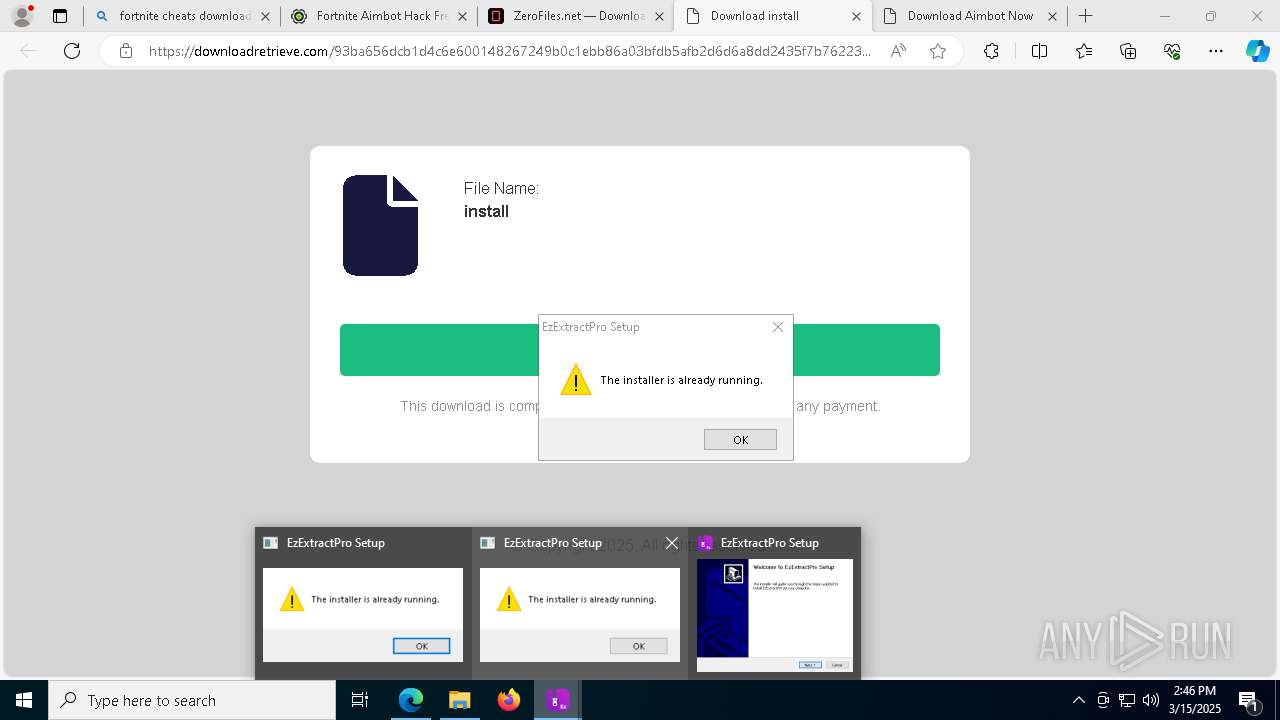Open File Explorer from the taskbar
The image size is (1280, 720).
coord(460,700)
